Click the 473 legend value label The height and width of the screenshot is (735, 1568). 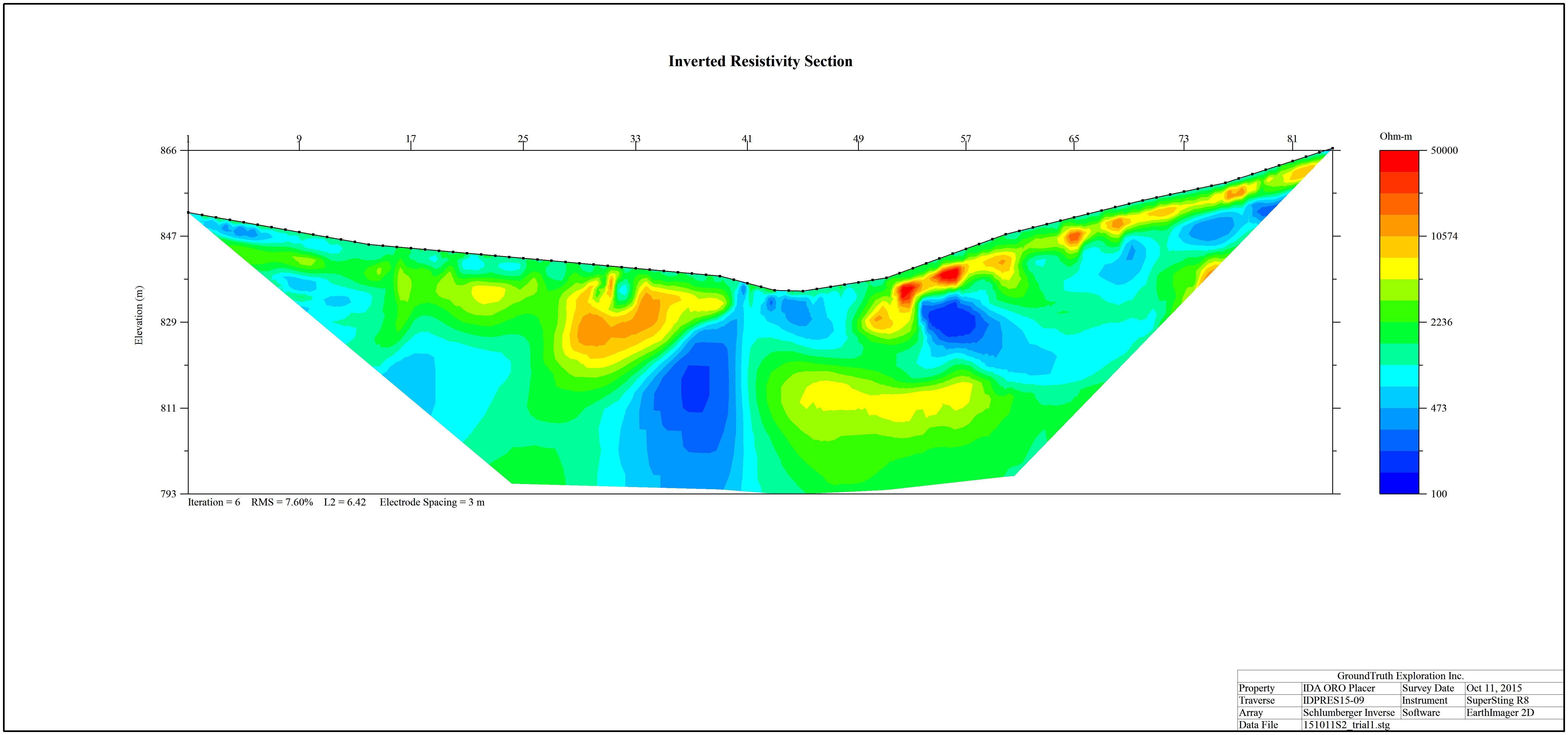[1438, 408]
